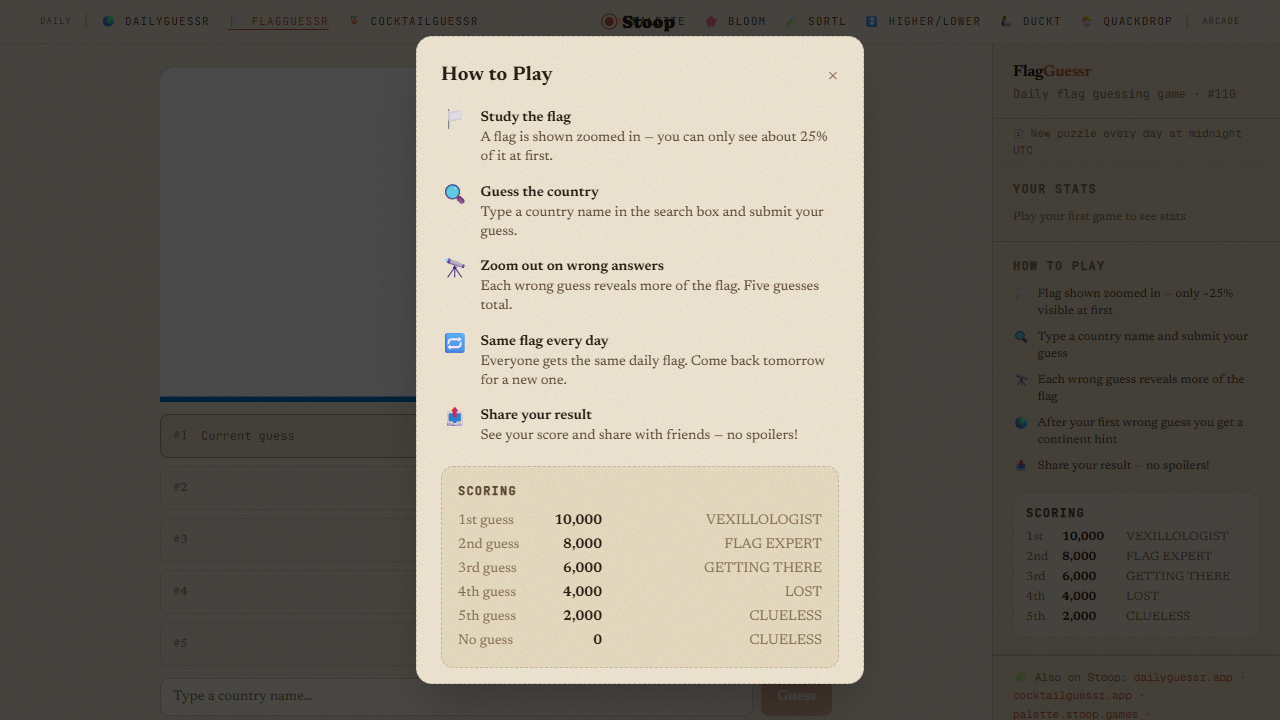Open the Sortl game
The width and height of the screenshot is (1280, 720).
click(816, 21)
